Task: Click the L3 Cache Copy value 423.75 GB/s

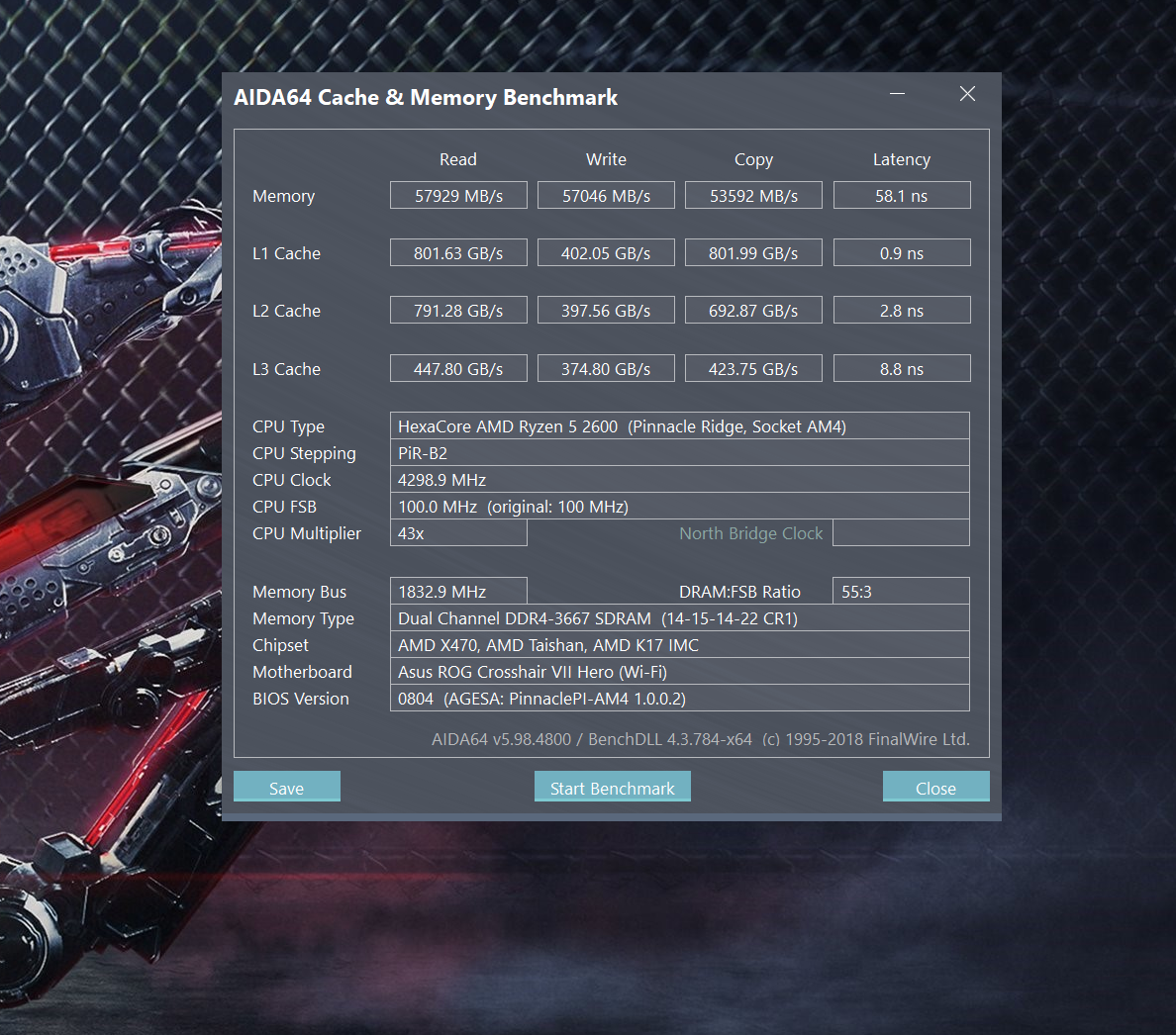Action: coord(753,368)
